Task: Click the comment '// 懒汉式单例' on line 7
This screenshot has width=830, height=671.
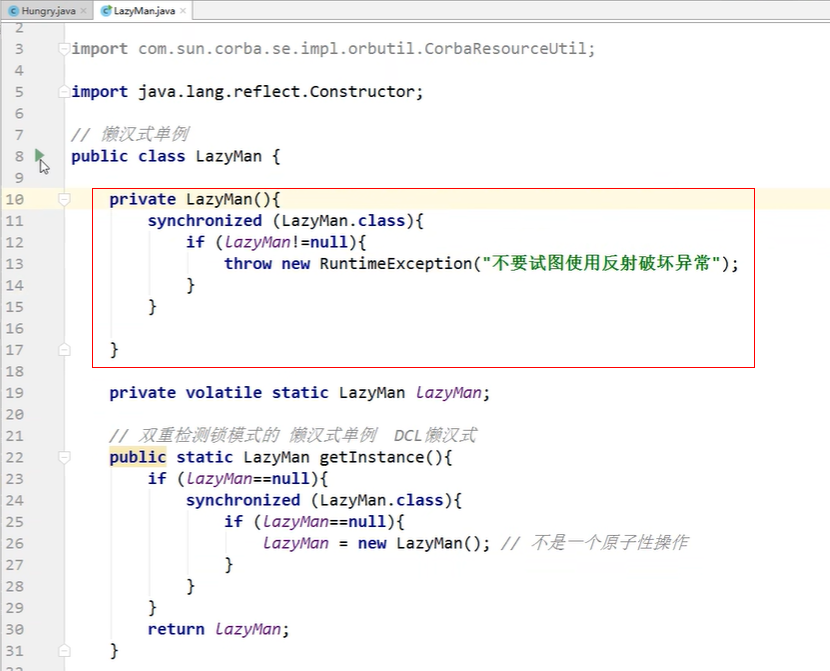Action: [x=130, y=134]
